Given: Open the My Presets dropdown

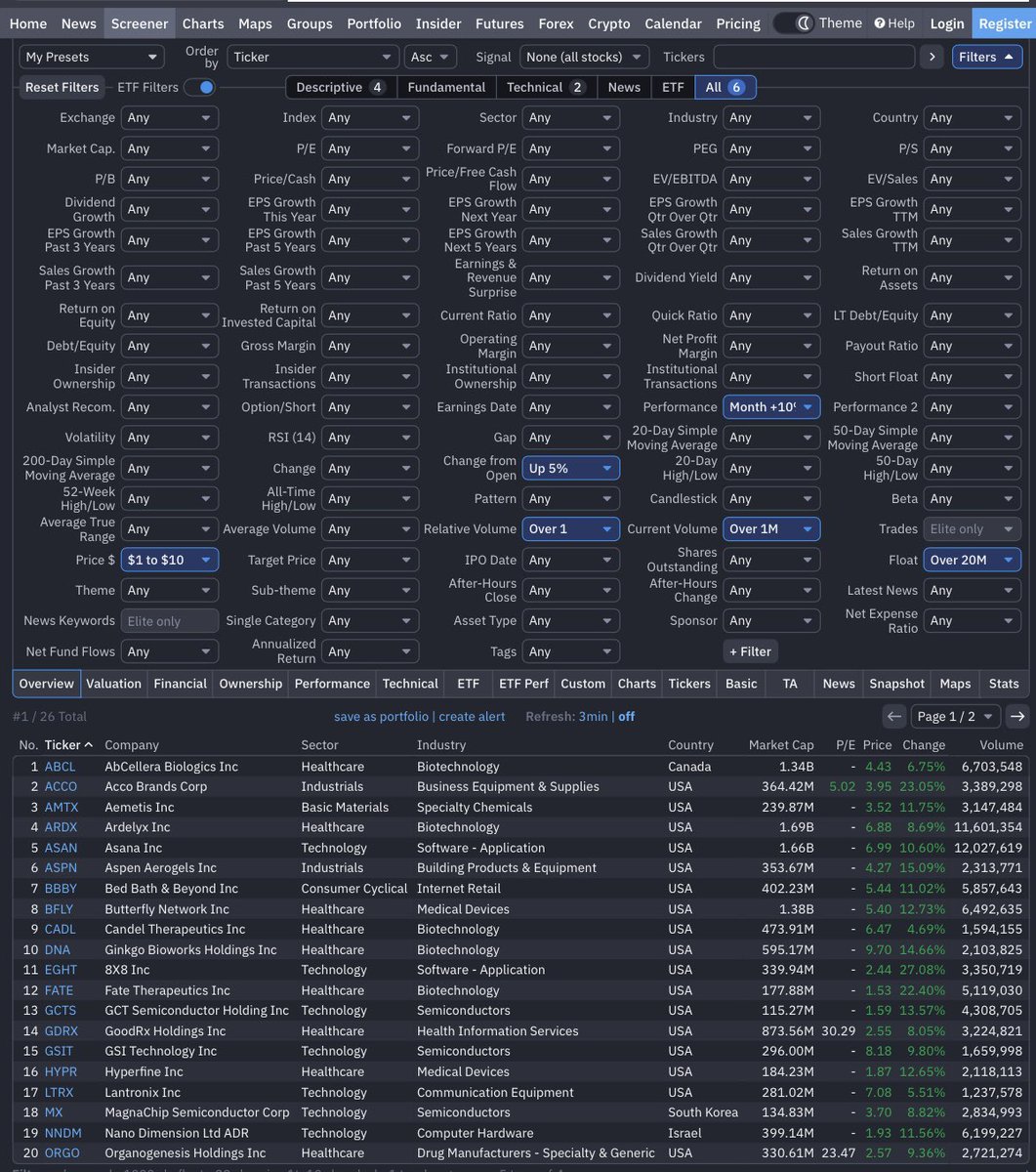Looking at the screenshot, I should [x=92, y=57].
